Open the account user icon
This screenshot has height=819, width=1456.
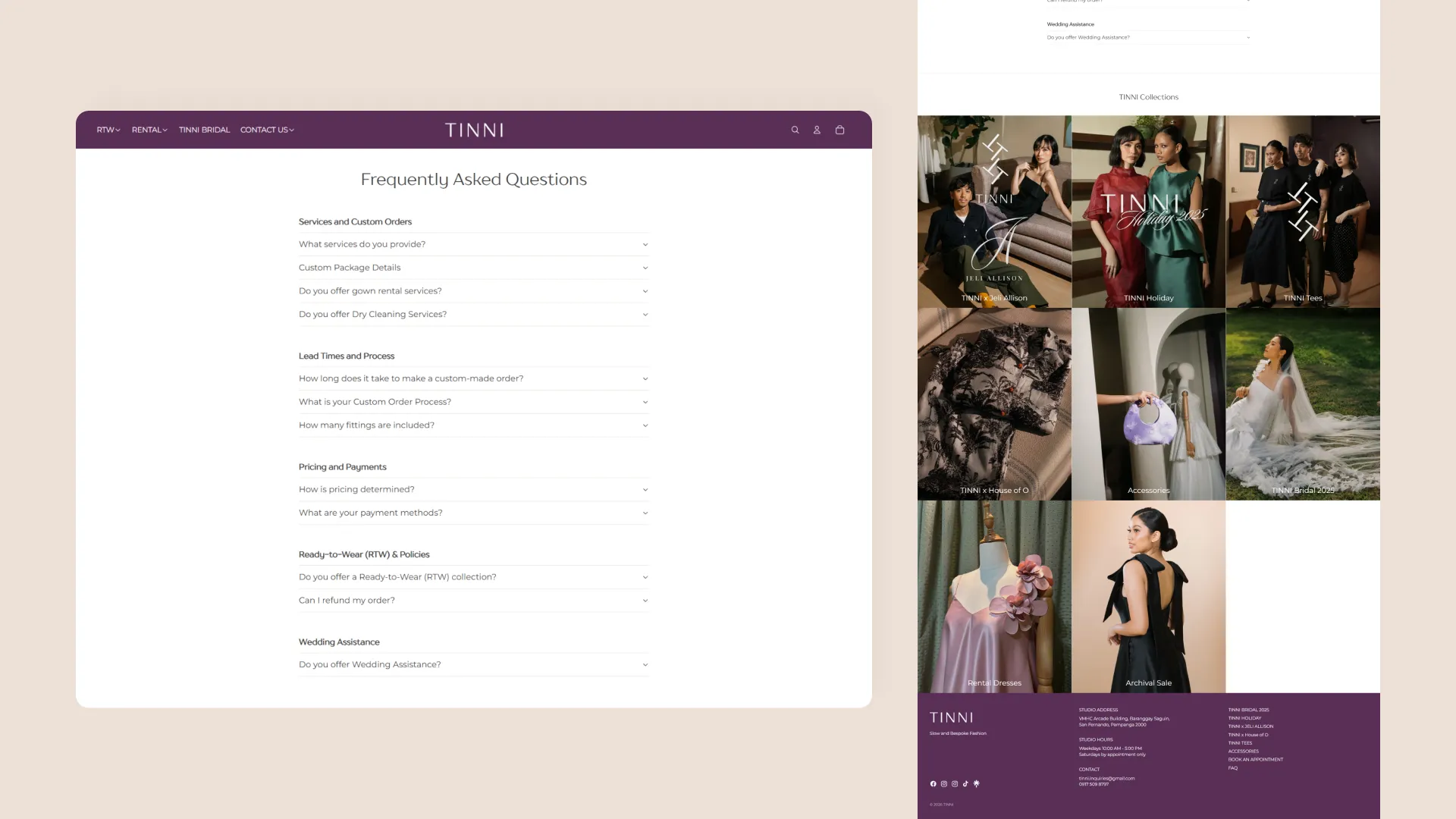(817, 130)
